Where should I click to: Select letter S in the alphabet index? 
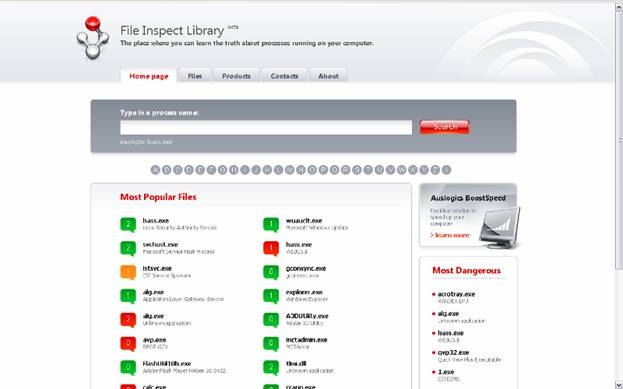(357, 170)
